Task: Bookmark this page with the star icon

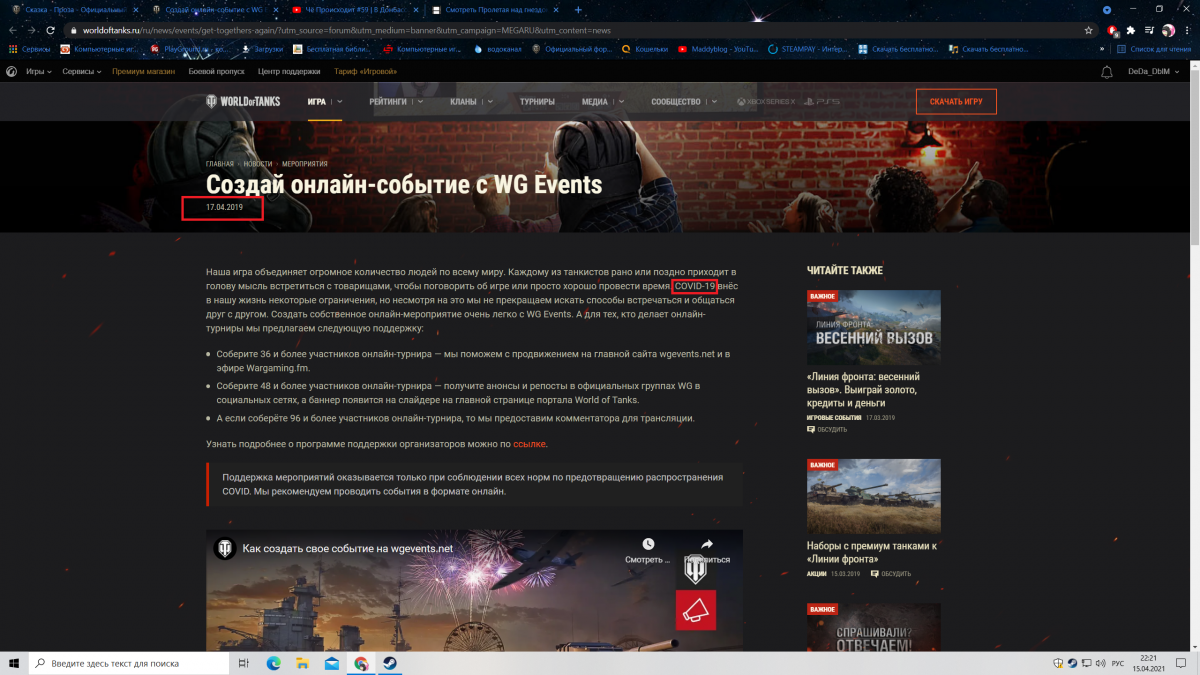Action: click(1088, 30)
